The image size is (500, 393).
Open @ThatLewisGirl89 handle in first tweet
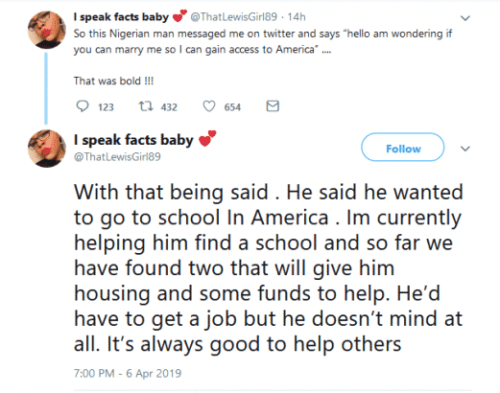(234, 17)
